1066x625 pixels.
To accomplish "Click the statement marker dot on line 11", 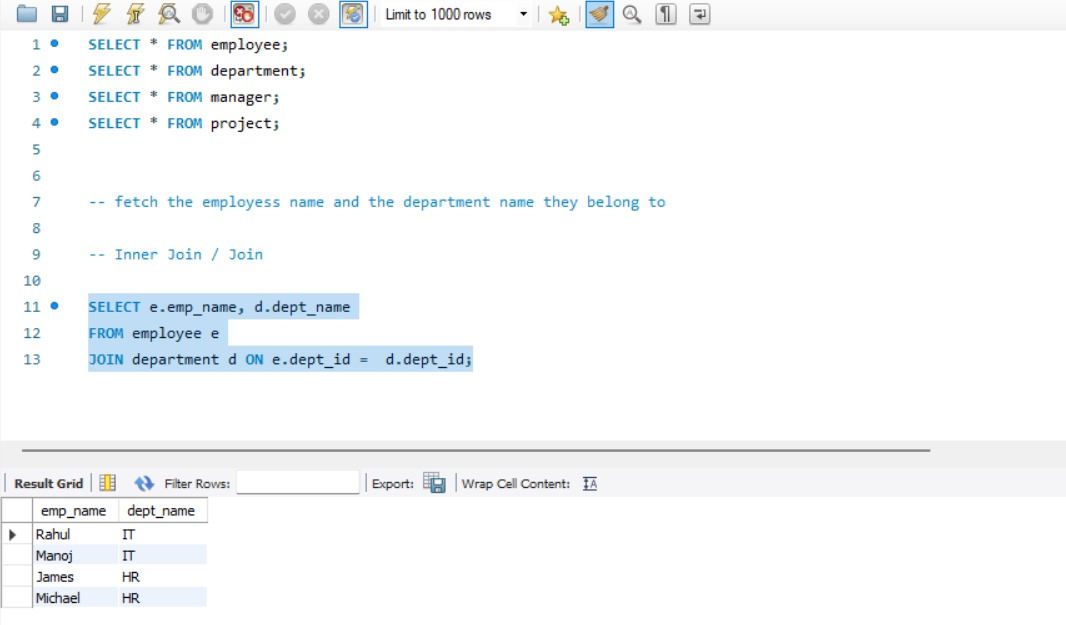I will (x=54, y=306).
